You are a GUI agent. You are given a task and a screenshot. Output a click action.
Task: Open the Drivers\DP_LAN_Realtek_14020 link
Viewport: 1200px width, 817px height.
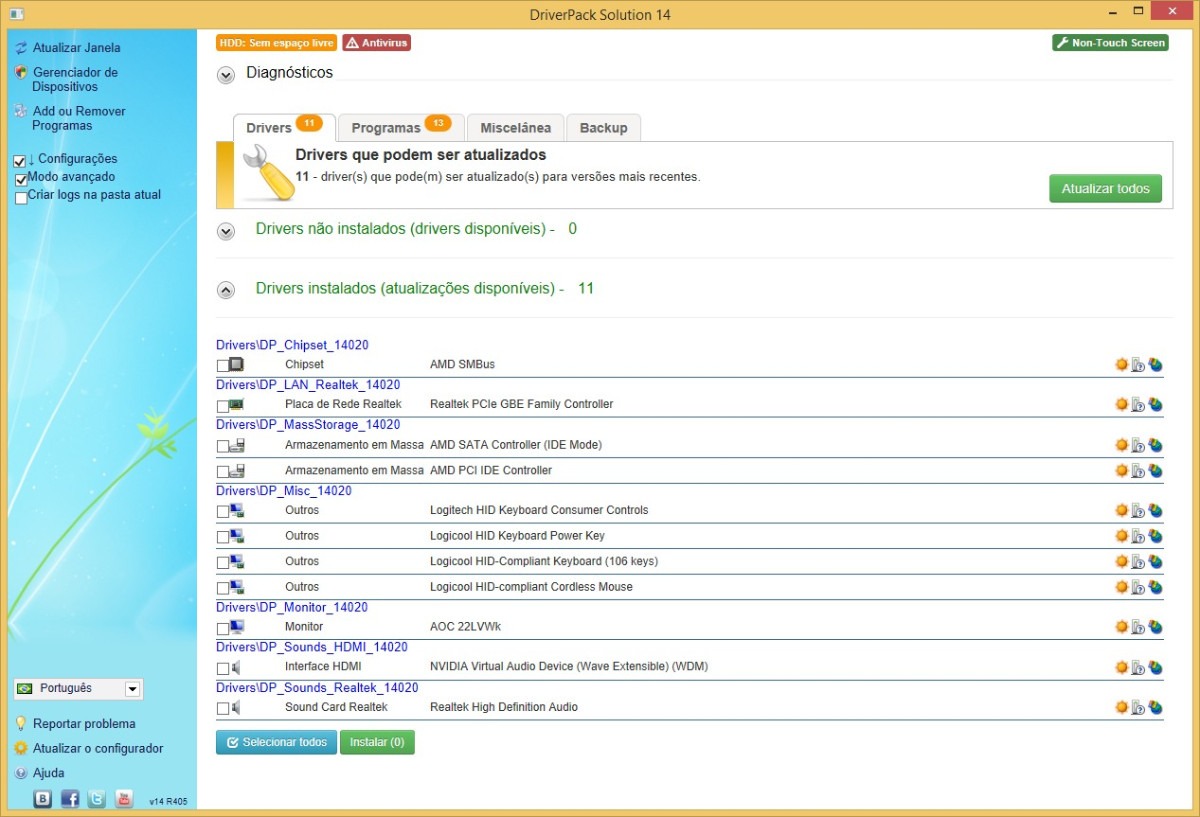308,385
